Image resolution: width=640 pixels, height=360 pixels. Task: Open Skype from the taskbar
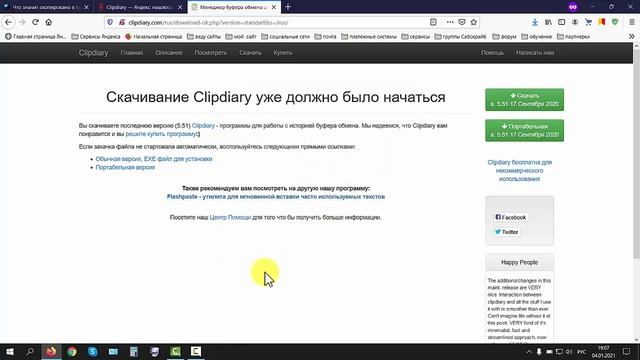click(92, 351)
